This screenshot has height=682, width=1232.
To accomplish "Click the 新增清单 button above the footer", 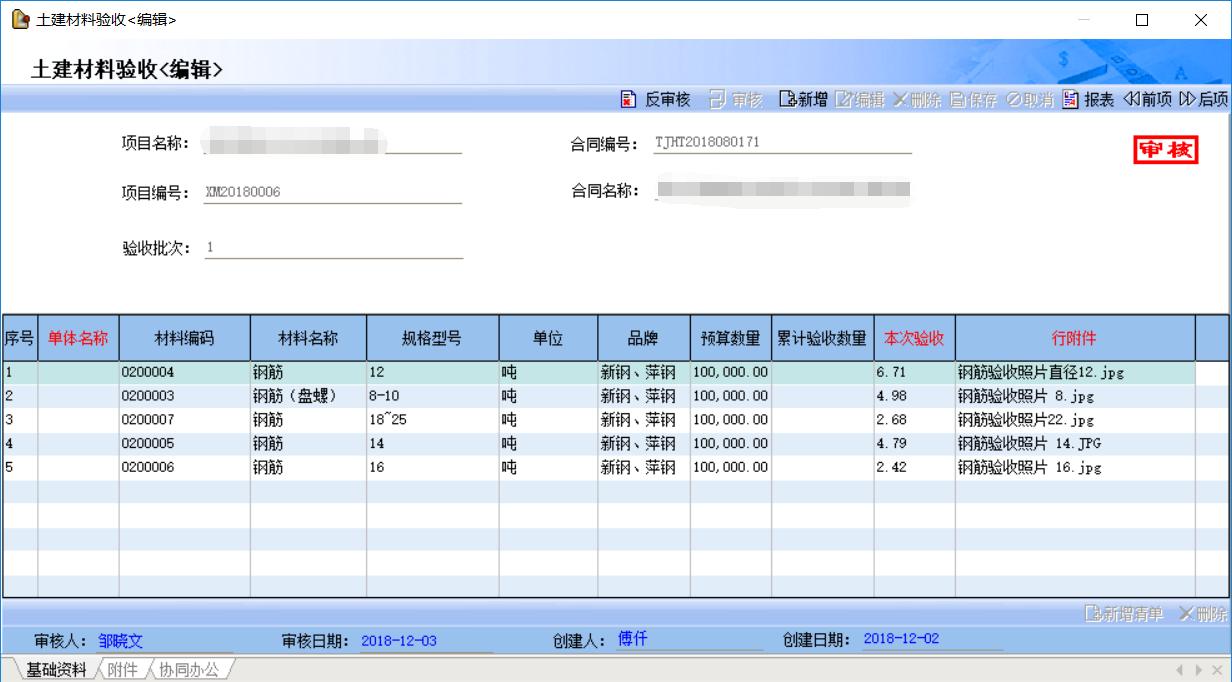I will 1125,614.
